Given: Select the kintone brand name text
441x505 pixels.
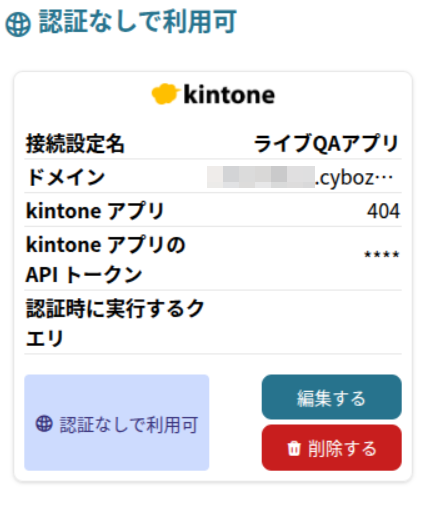Looking at the screenshot, I should 229,95.
